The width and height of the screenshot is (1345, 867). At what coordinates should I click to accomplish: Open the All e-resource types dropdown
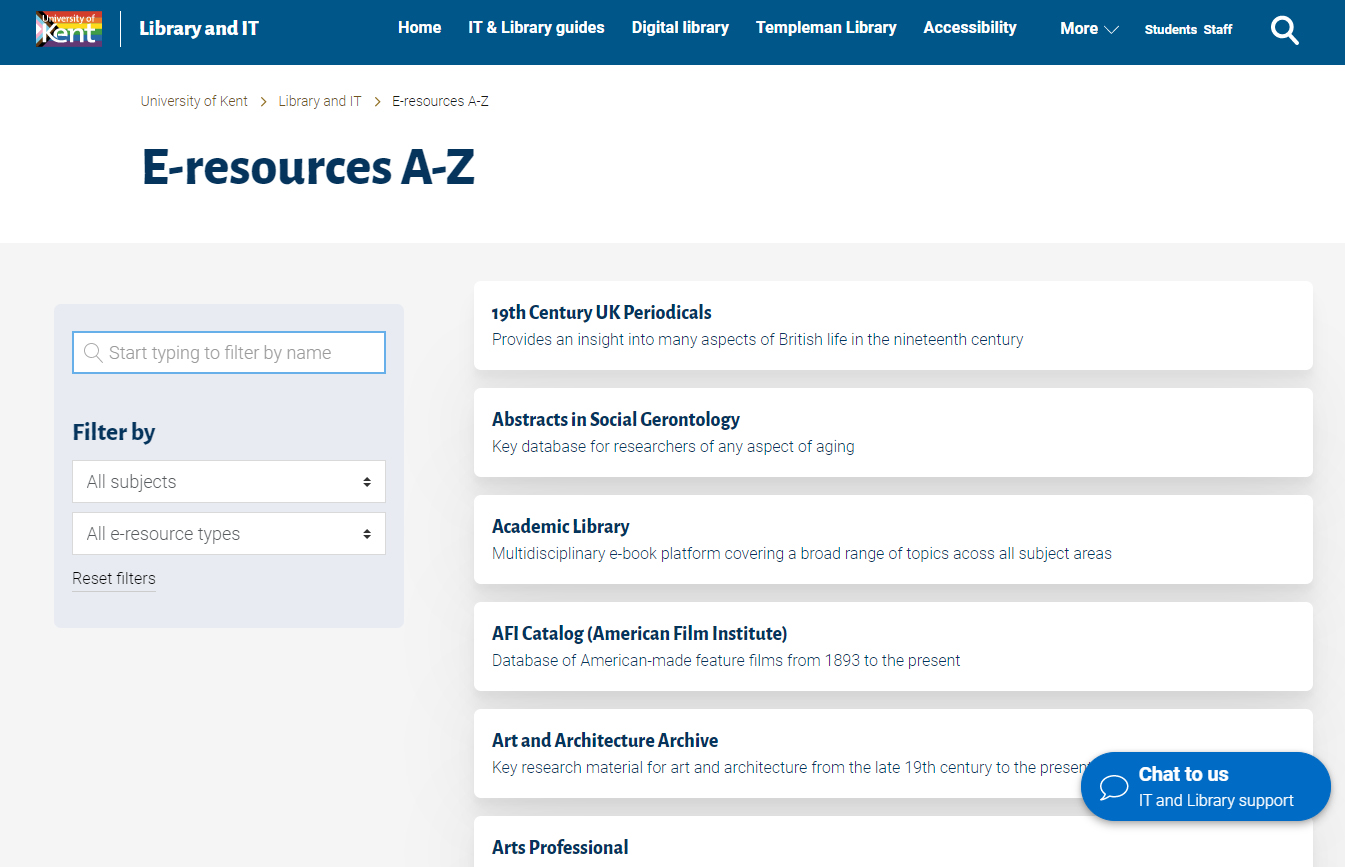click(x=229, y=534)
